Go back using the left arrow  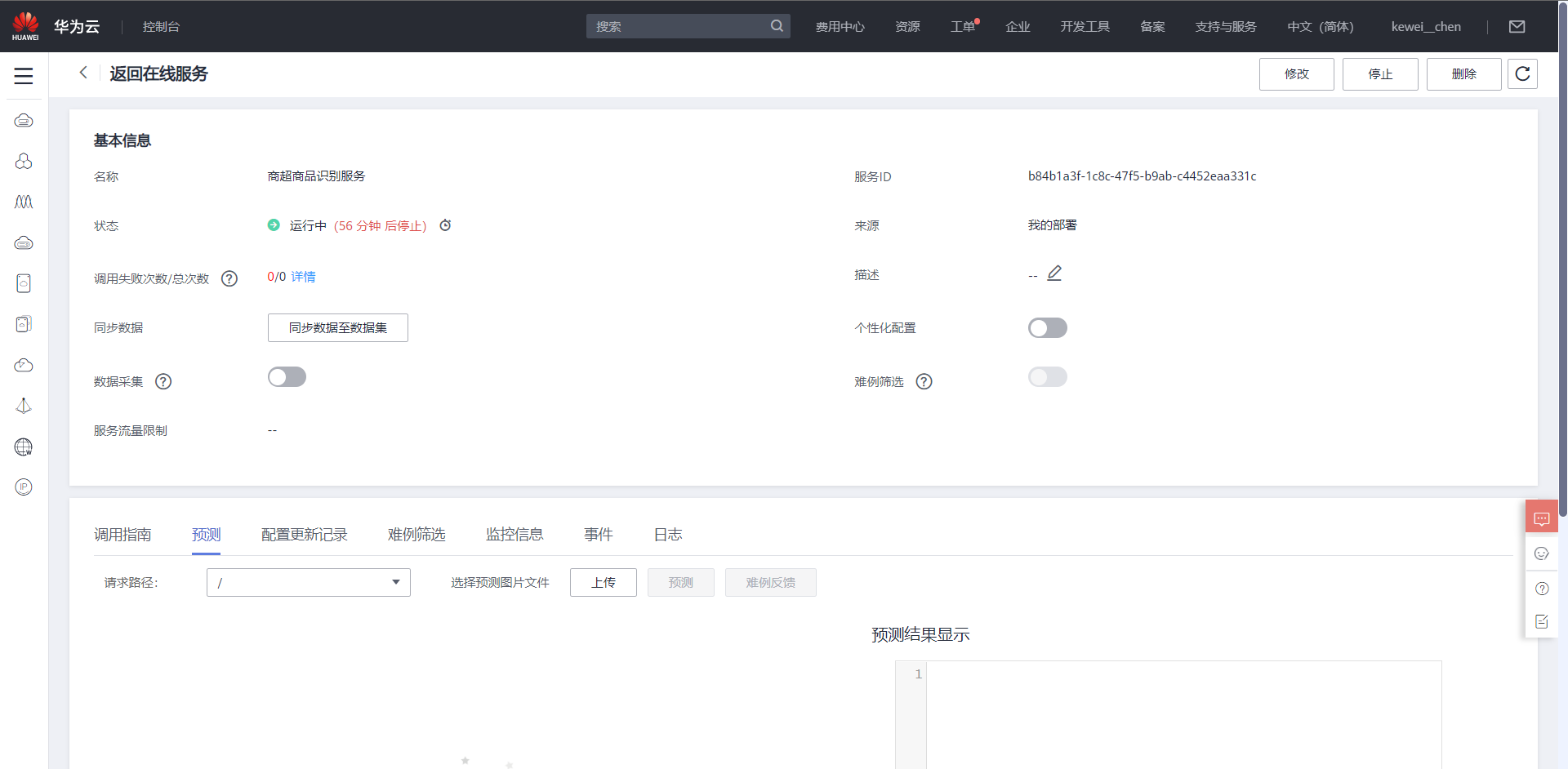(x=83, y=73)
